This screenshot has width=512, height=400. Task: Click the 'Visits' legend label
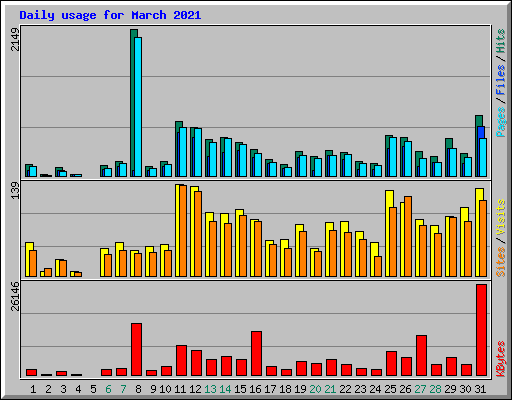pyautogui.click(x=500, y=218)
